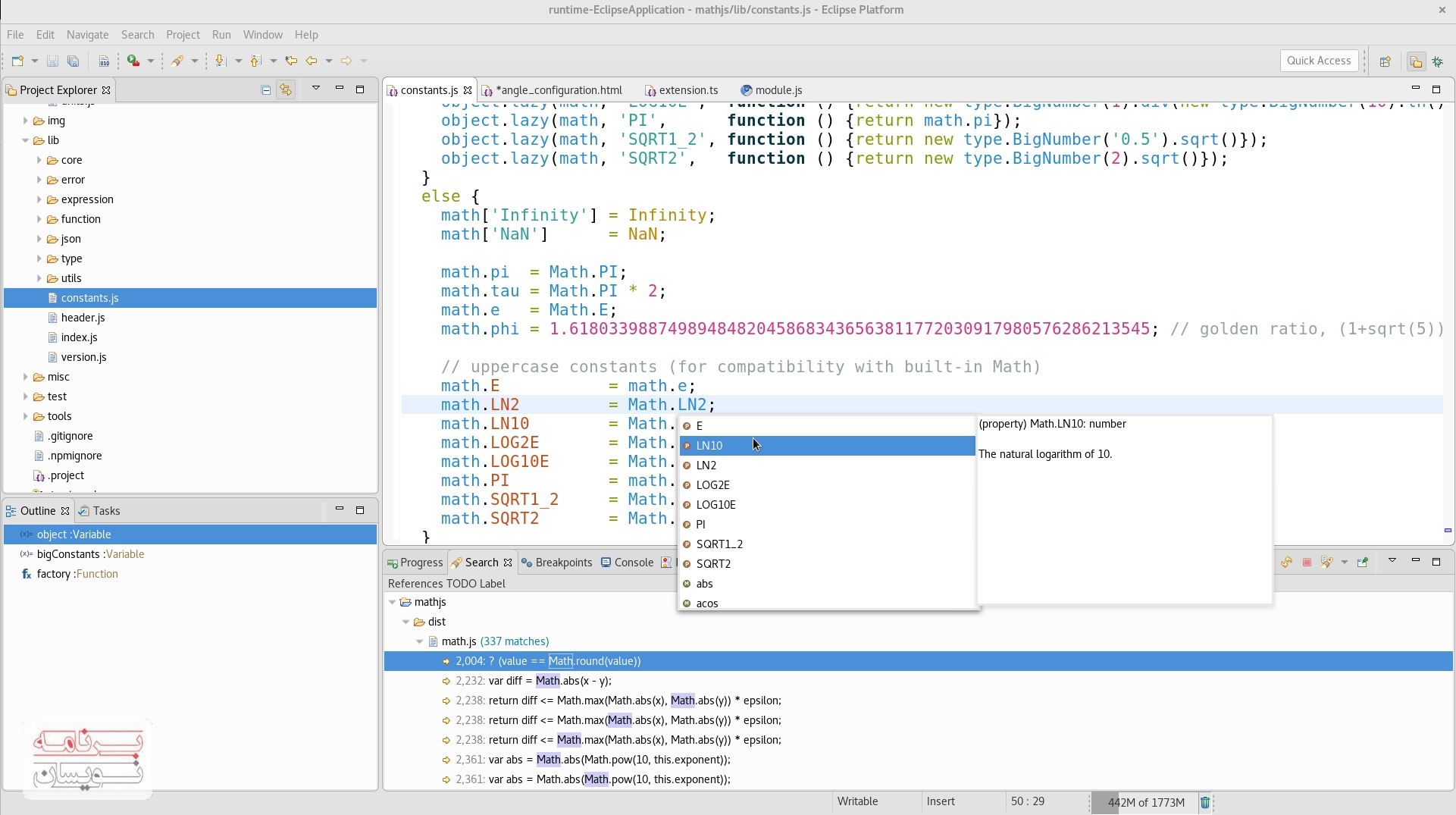Switch to the Debug perspective bug icon

[1438, 61]
